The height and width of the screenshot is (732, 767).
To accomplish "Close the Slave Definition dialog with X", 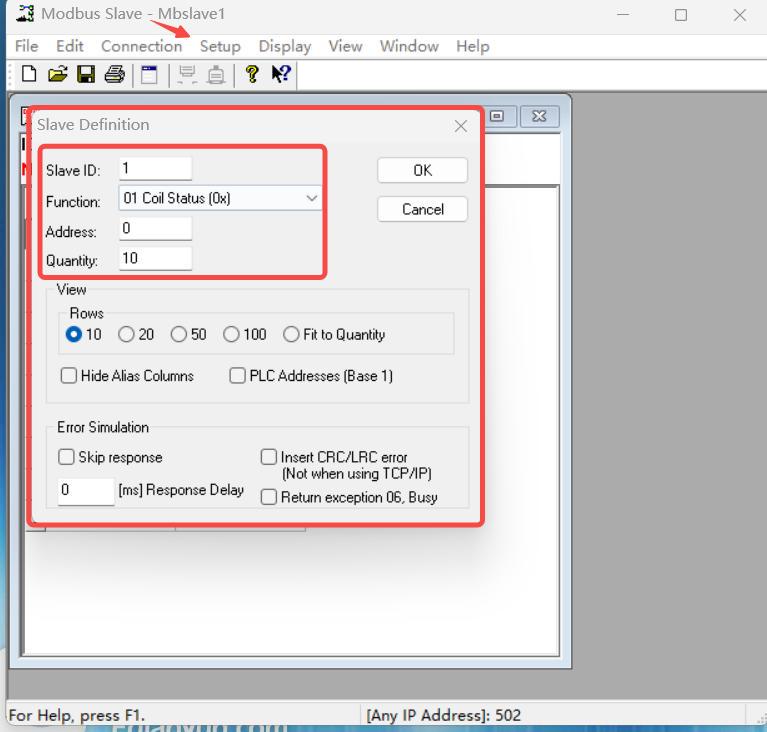I will [460, 126].
